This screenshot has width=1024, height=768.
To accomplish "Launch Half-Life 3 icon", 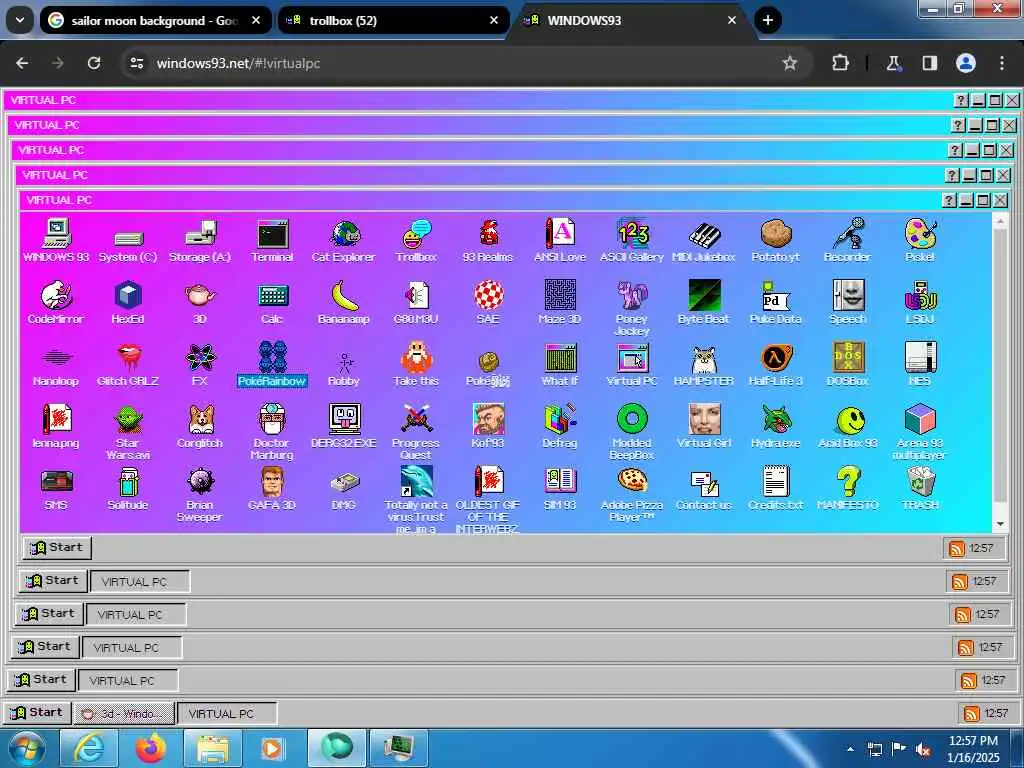I will tap(776, 364).
